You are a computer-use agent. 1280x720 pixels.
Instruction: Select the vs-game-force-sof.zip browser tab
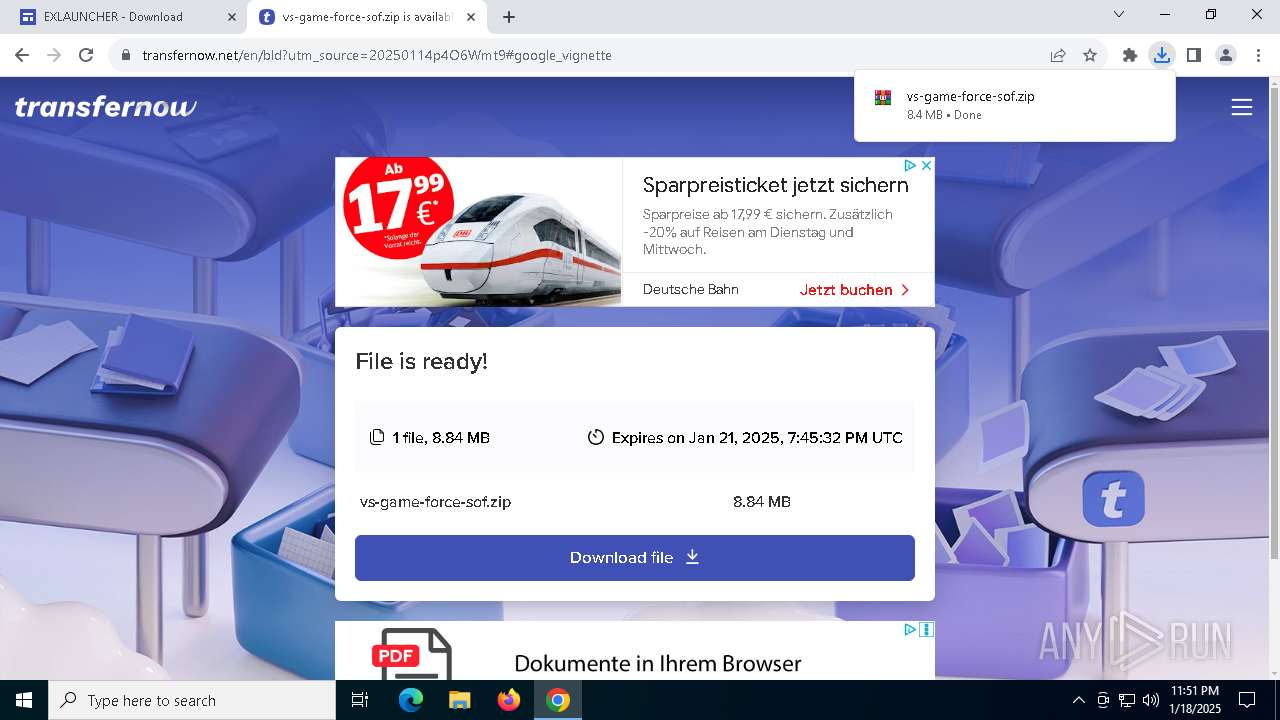point(366,16)
